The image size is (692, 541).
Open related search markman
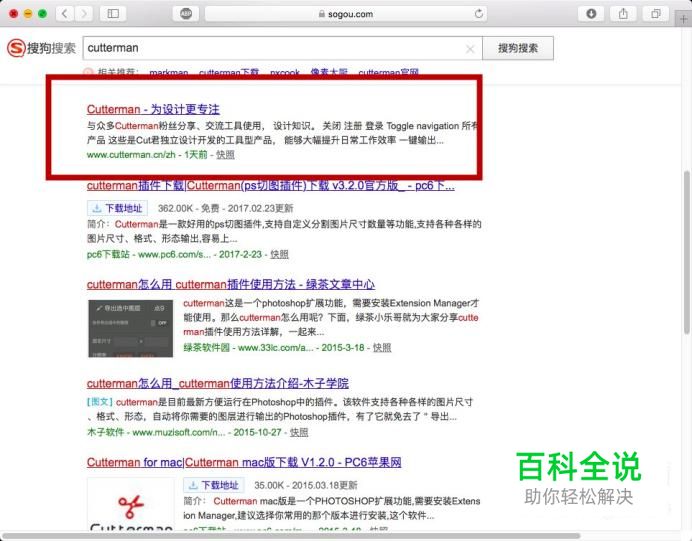point(169,72)
